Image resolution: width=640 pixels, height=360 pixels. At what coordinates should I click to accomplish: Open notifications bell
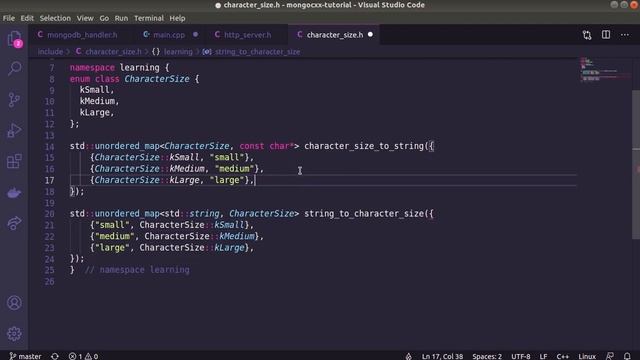[627, 356]
